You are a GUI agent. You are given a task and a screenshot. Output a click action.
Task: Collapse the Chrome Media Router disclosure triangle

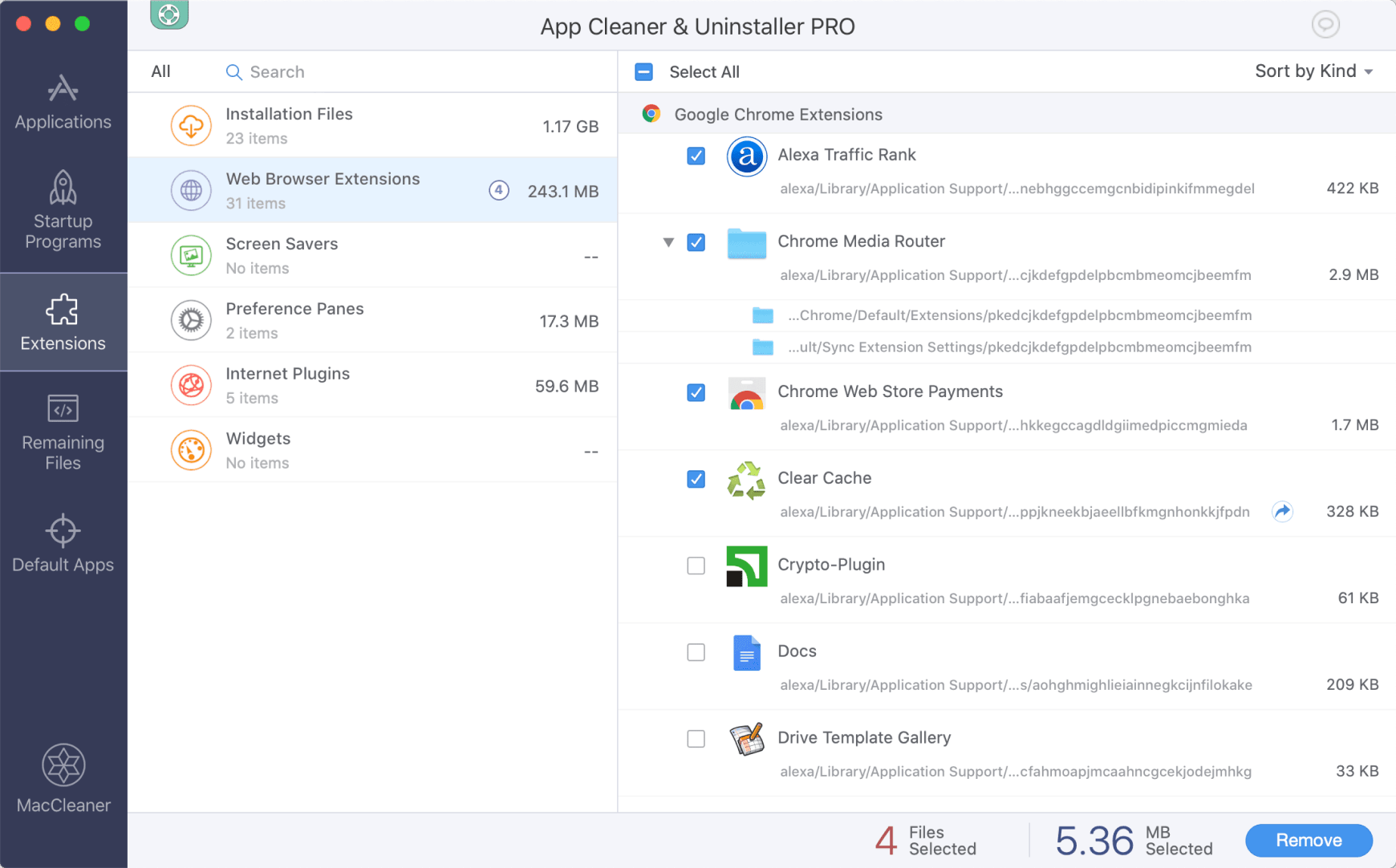pos(668,242)
